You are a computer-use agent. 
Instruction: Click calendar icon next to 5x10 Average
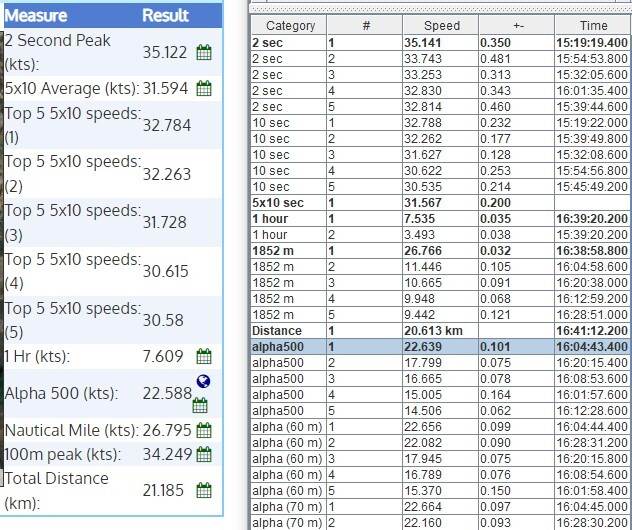tap(204, 88)
